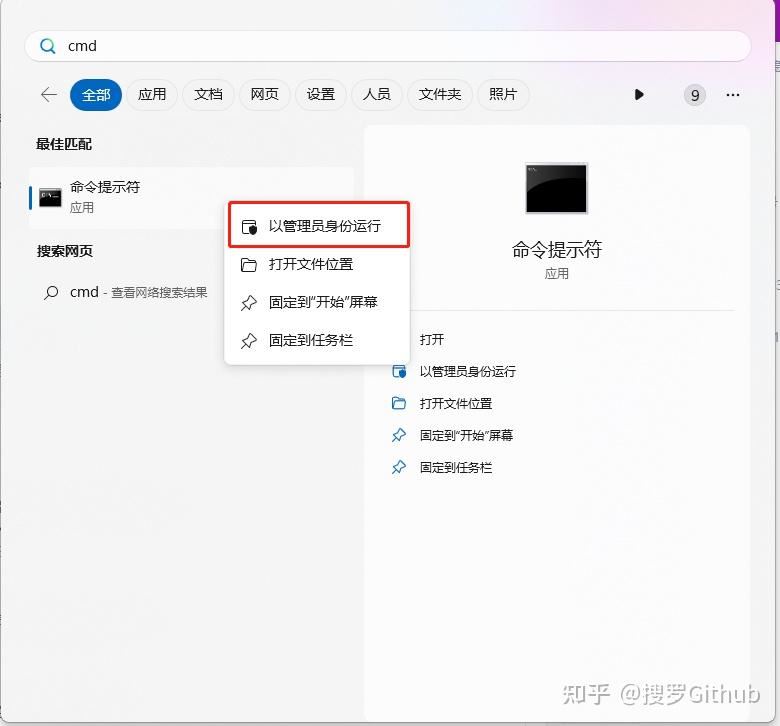Open the three-dots more options menu

(733, 95)
